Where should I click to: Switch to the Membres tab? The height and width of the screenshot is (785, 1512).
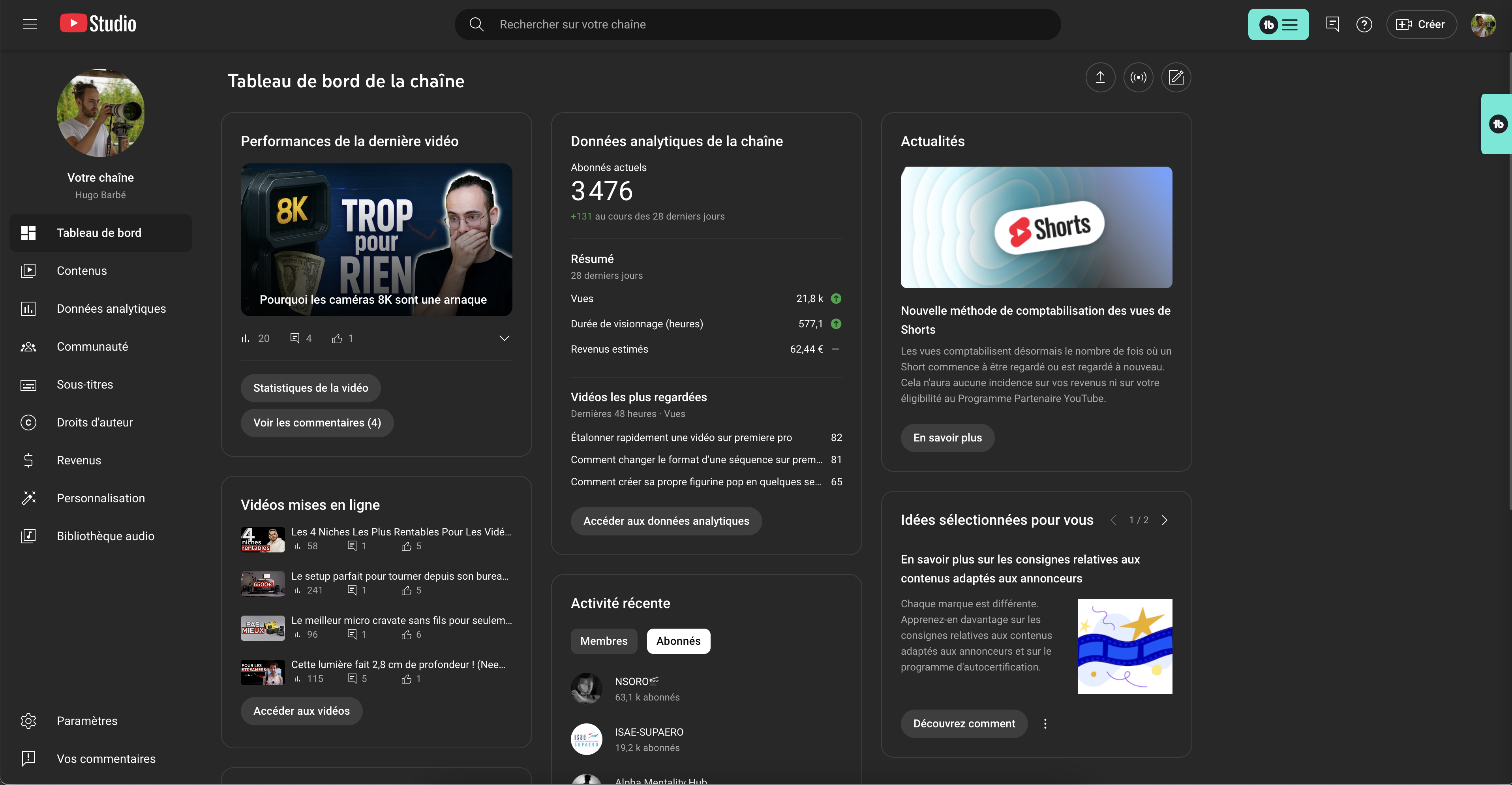(x=604, y=640)
